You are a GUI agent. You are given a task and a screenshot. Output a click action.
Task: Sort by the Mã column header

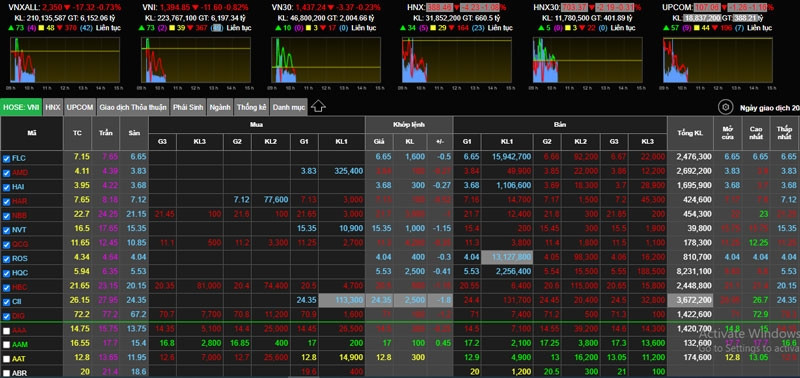tap(32, 133)
